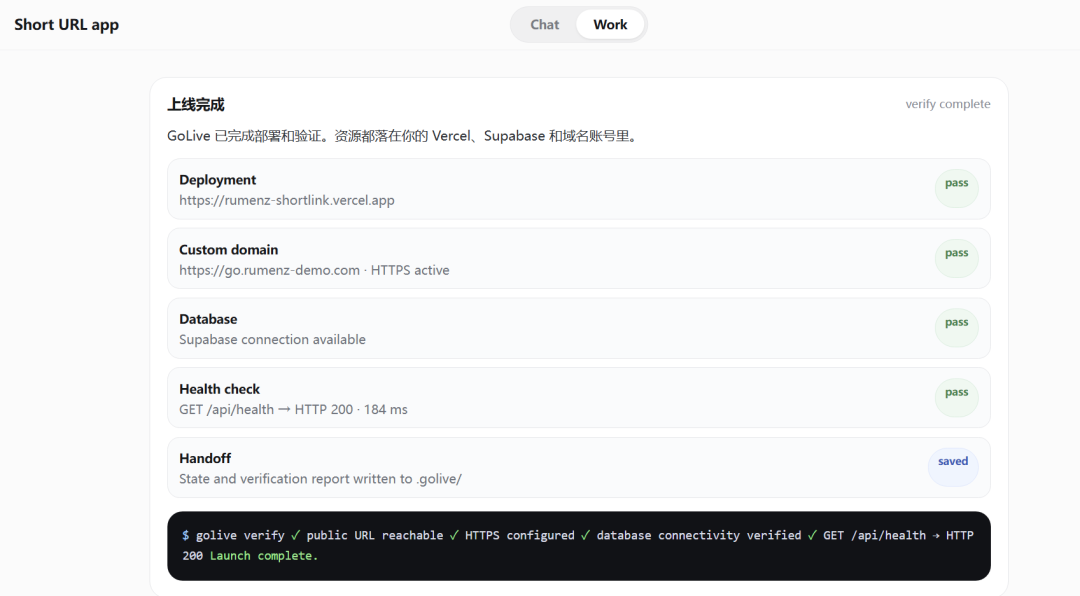Open the rumenz-shortlink.vercel.app deployment URL
Screen dimensions: 1080x596
(x=287, y=201)
